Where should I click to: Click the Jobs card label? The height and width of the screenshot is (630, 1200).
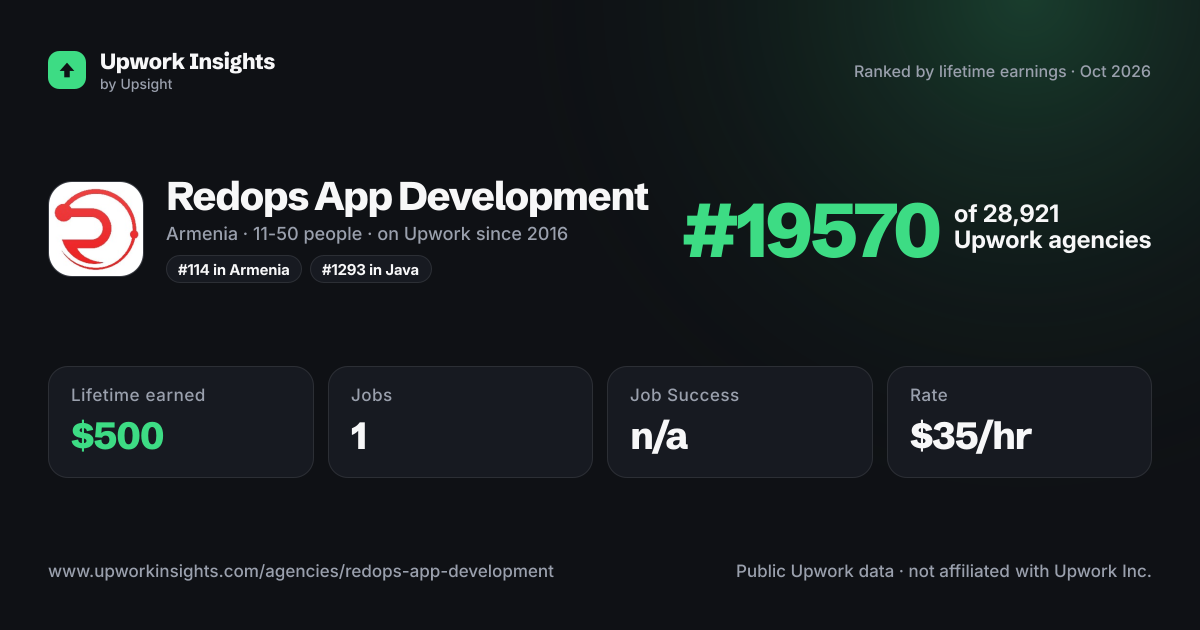pos(371,395)
